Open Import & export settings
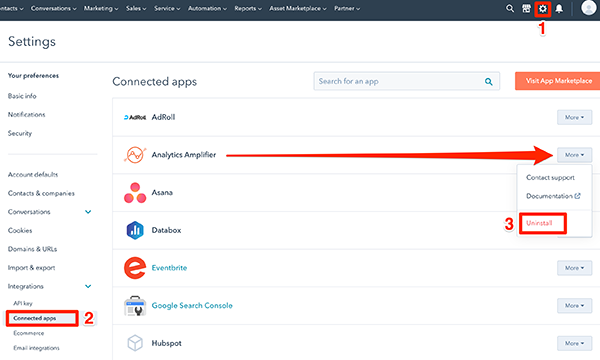This screenshot has height=360, width=600. click(31, 268)
